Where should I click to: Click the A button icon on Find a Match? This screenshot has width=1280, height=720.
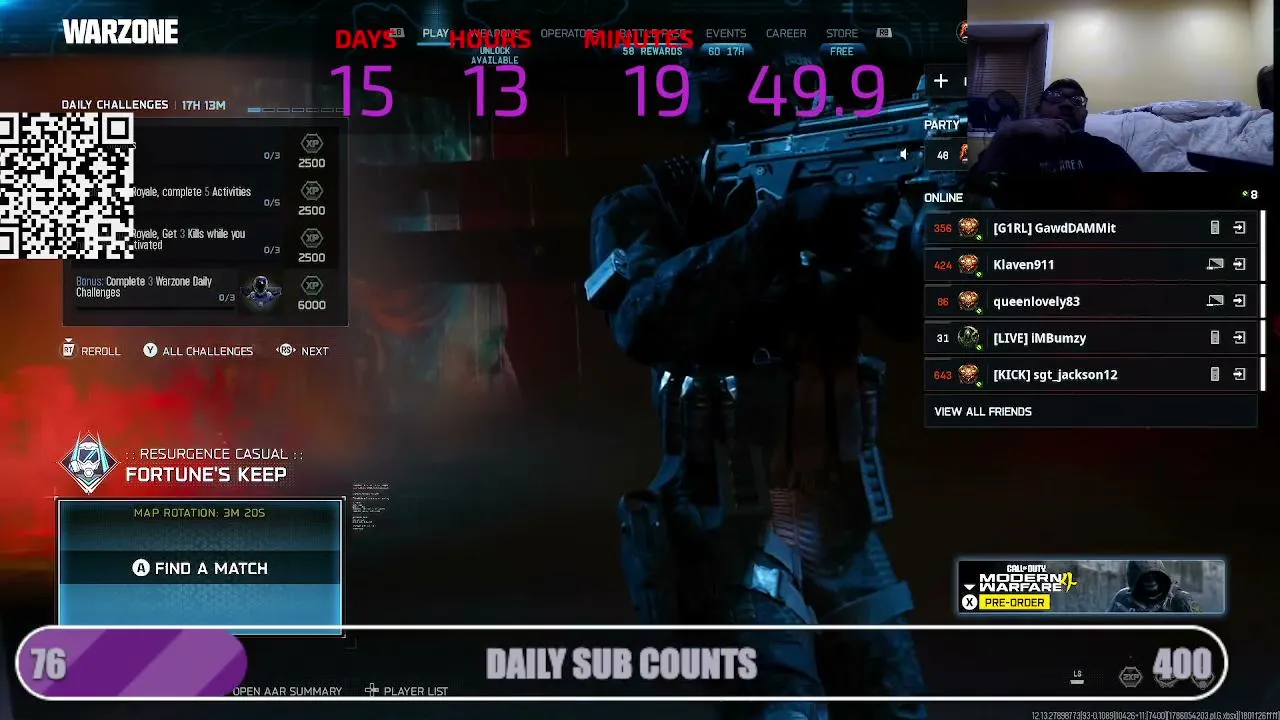tap(141, 568)
